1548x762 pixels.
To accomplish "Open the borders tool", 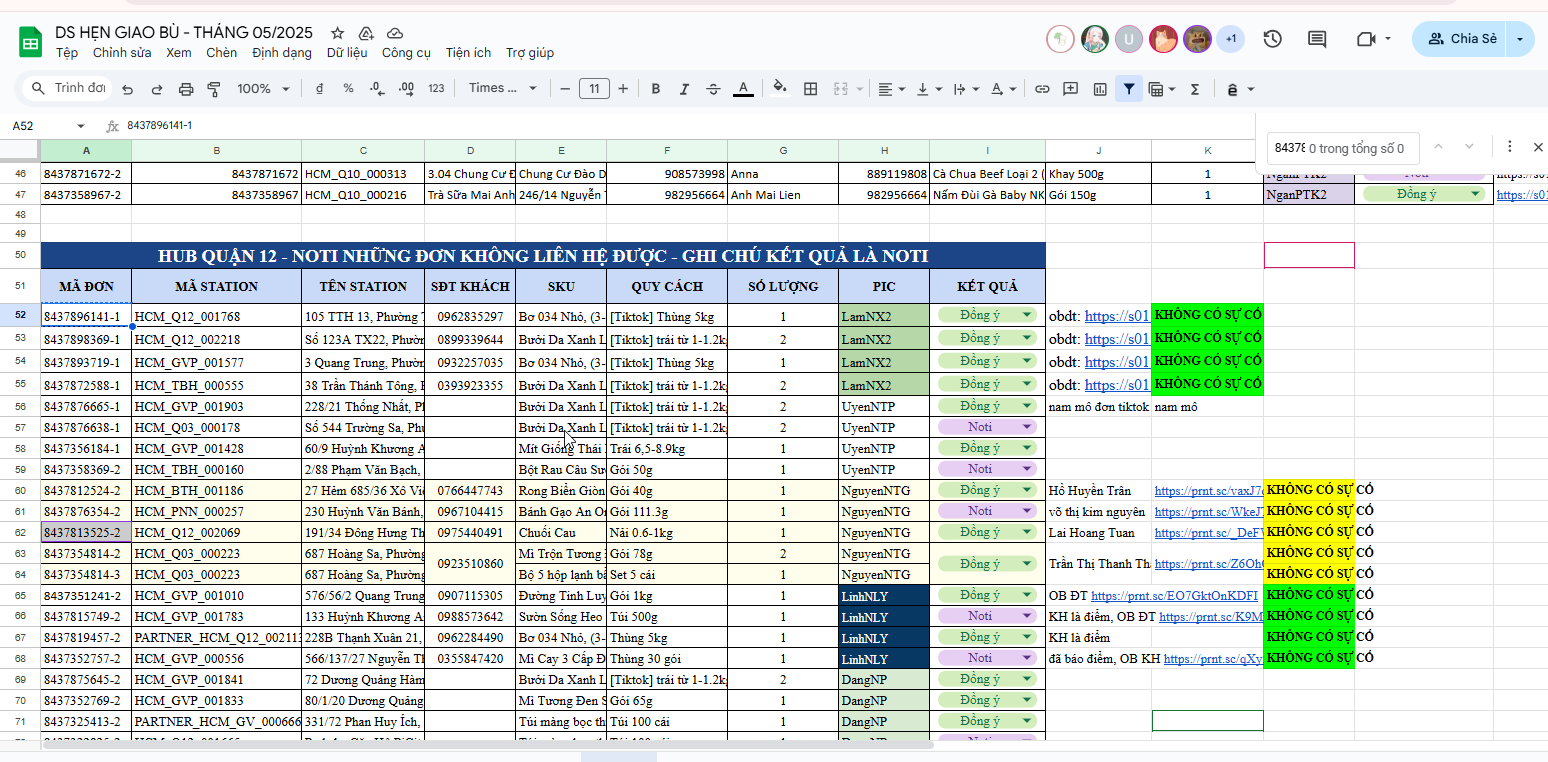I will [x=811, y=89].
